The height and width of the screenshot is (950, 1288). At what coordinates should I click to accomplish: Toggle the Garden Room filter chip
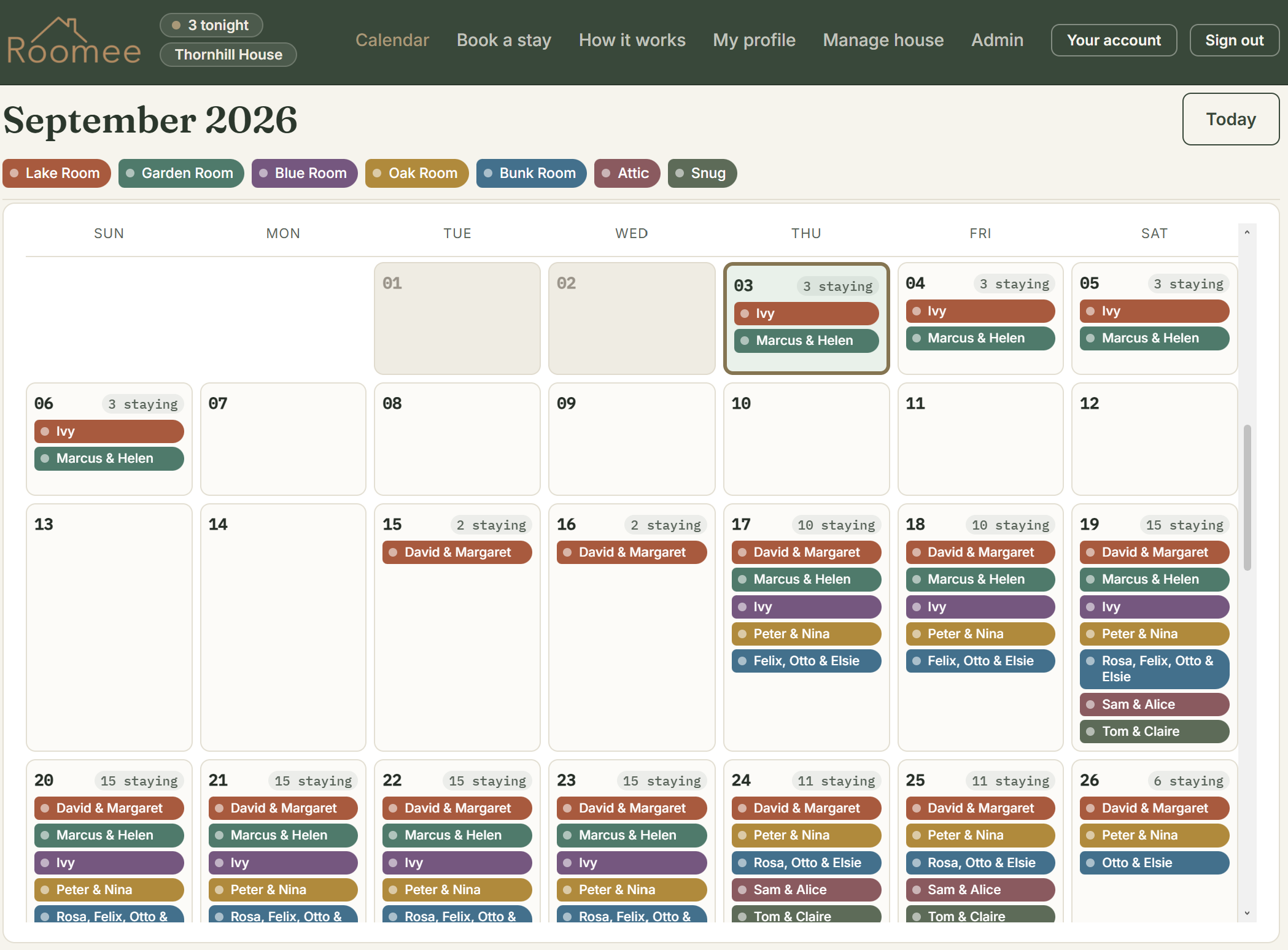(x=181, y=173)
